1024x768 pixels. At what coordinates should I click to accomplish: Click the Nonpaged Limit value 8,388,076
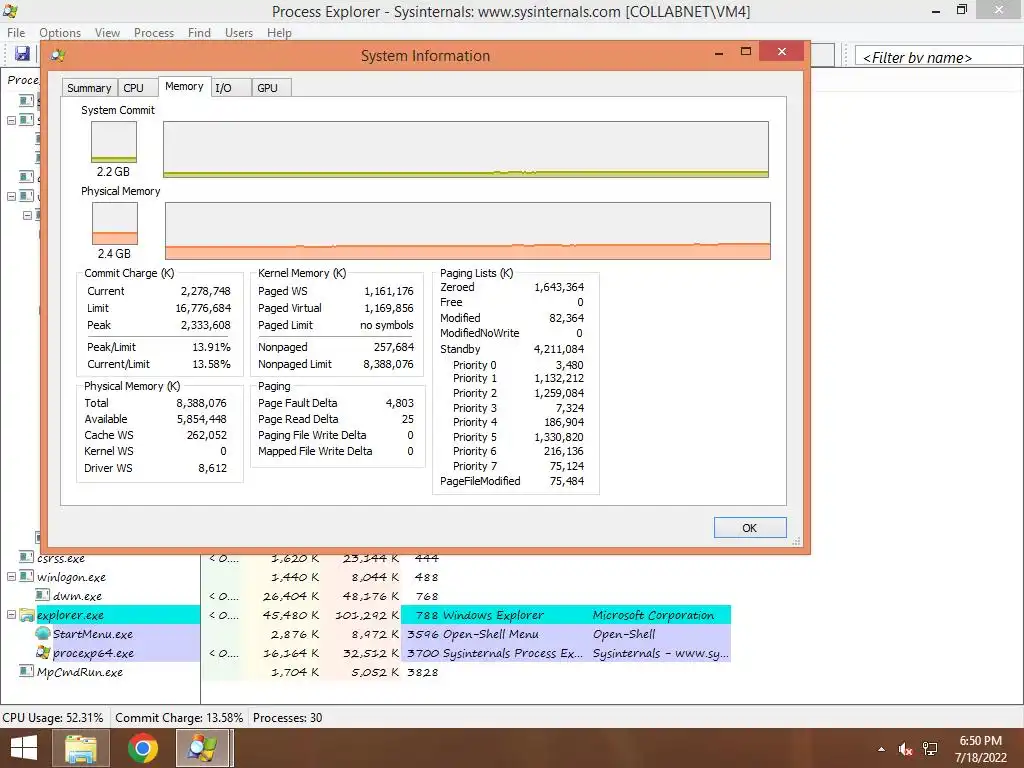point(389,364)
